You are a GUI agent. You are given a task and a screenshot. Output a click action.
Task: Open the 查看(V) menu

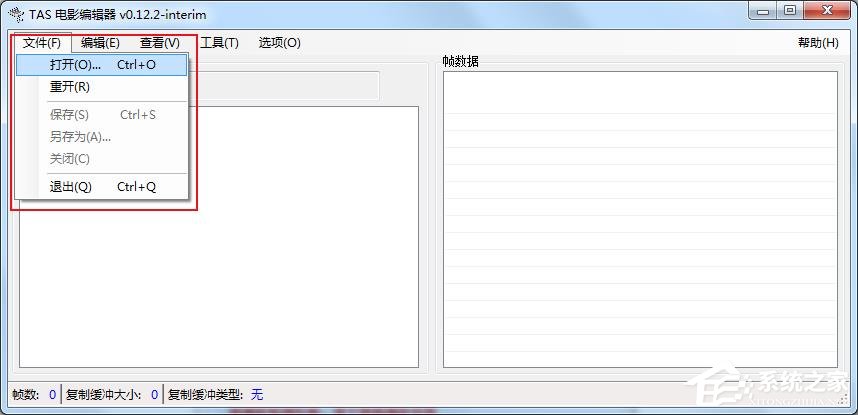(160, 43)
